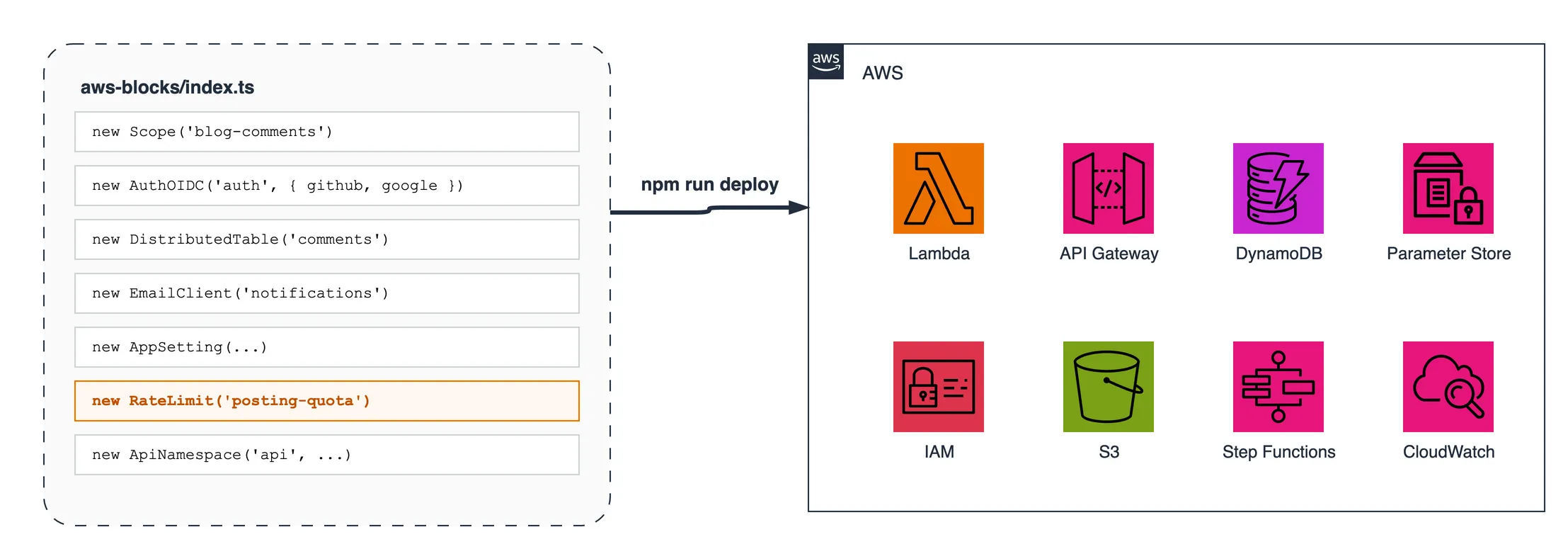This screenshot has width=1568, height=549.
Task: Click the npm run deploy label
Action: coord(709,185)
